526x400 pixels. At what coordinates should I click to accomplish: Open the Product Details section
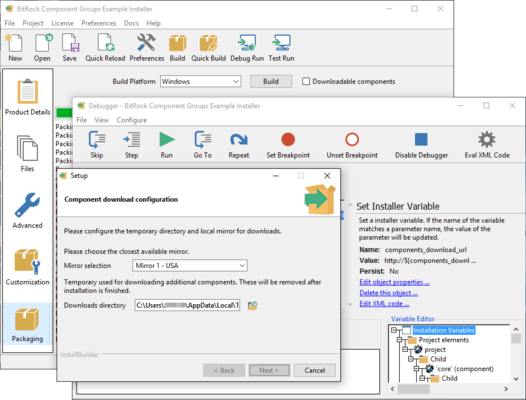(28, 97)
